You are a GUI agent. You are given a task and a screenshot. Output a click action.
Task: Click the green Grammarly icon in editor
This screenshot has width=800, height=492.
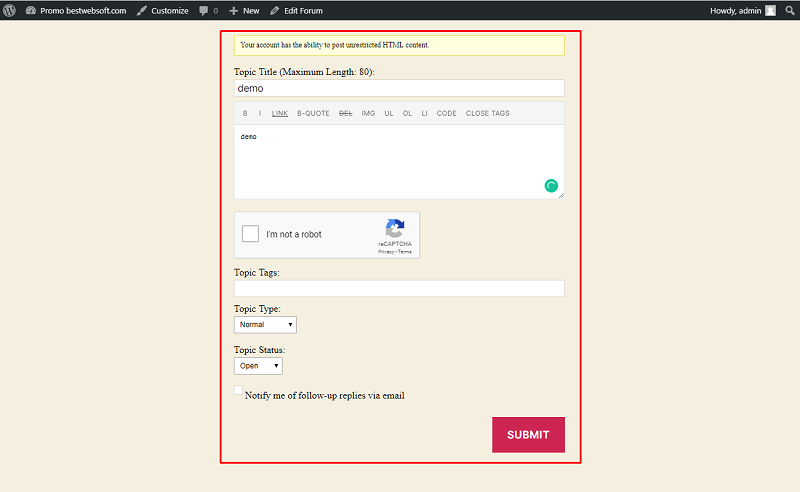click(551, 185)
